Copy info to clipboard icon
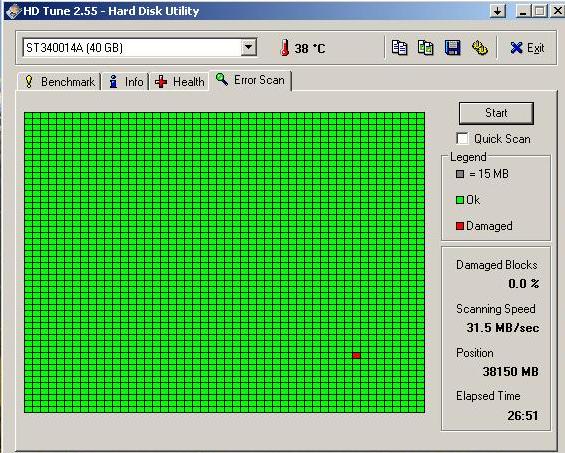 [x=399, y=48]
